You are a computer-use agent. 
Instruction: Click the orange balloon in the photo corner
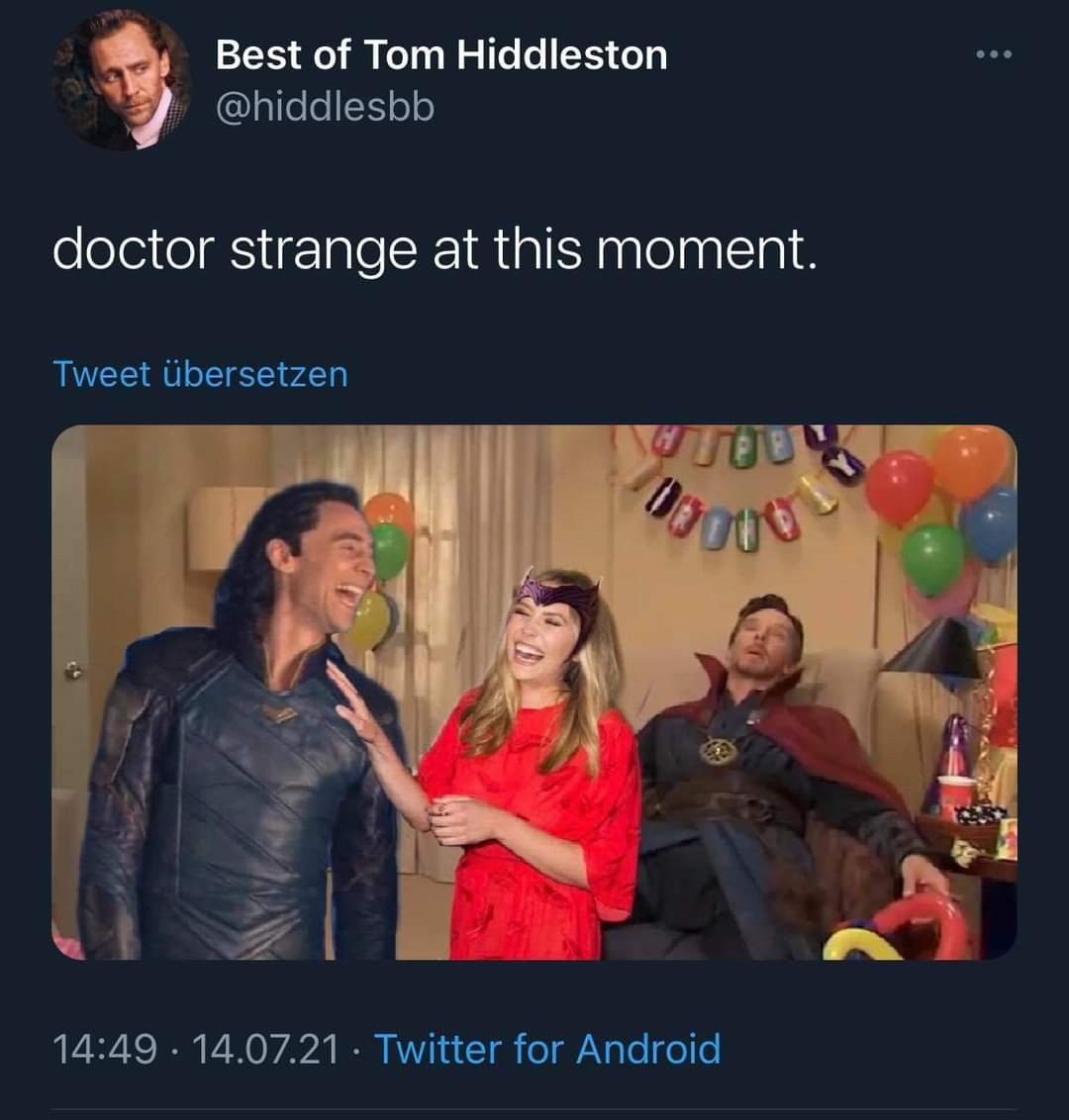click(x=970, y=461)
